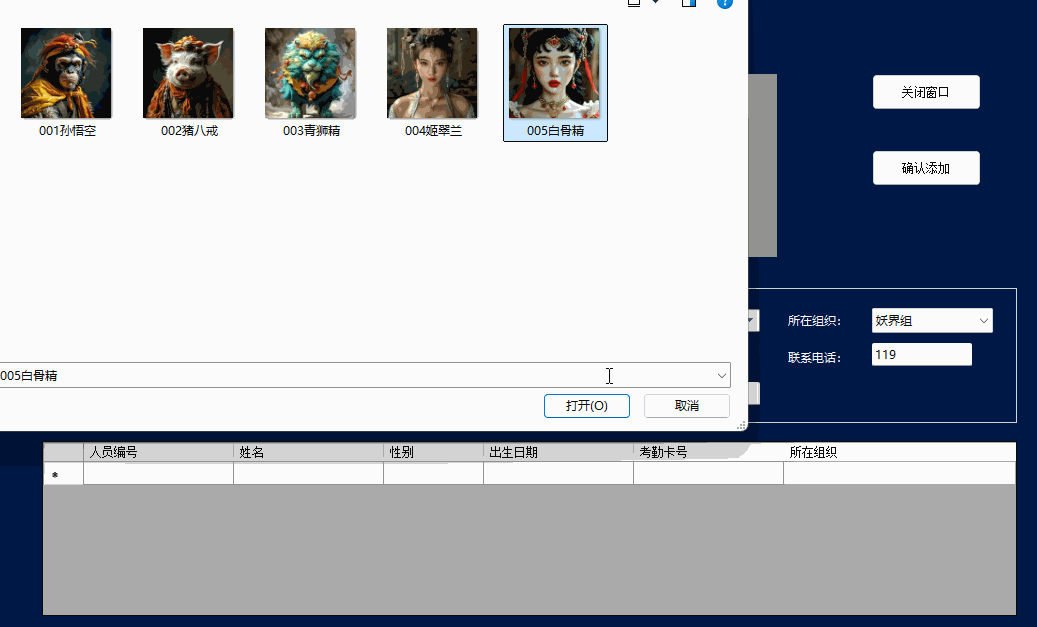Image resolution: width=1037 pixels, height=627 pixels.
Task: Click the 打开(O) button
Action: pyautogui.click(x=587, y=405)
